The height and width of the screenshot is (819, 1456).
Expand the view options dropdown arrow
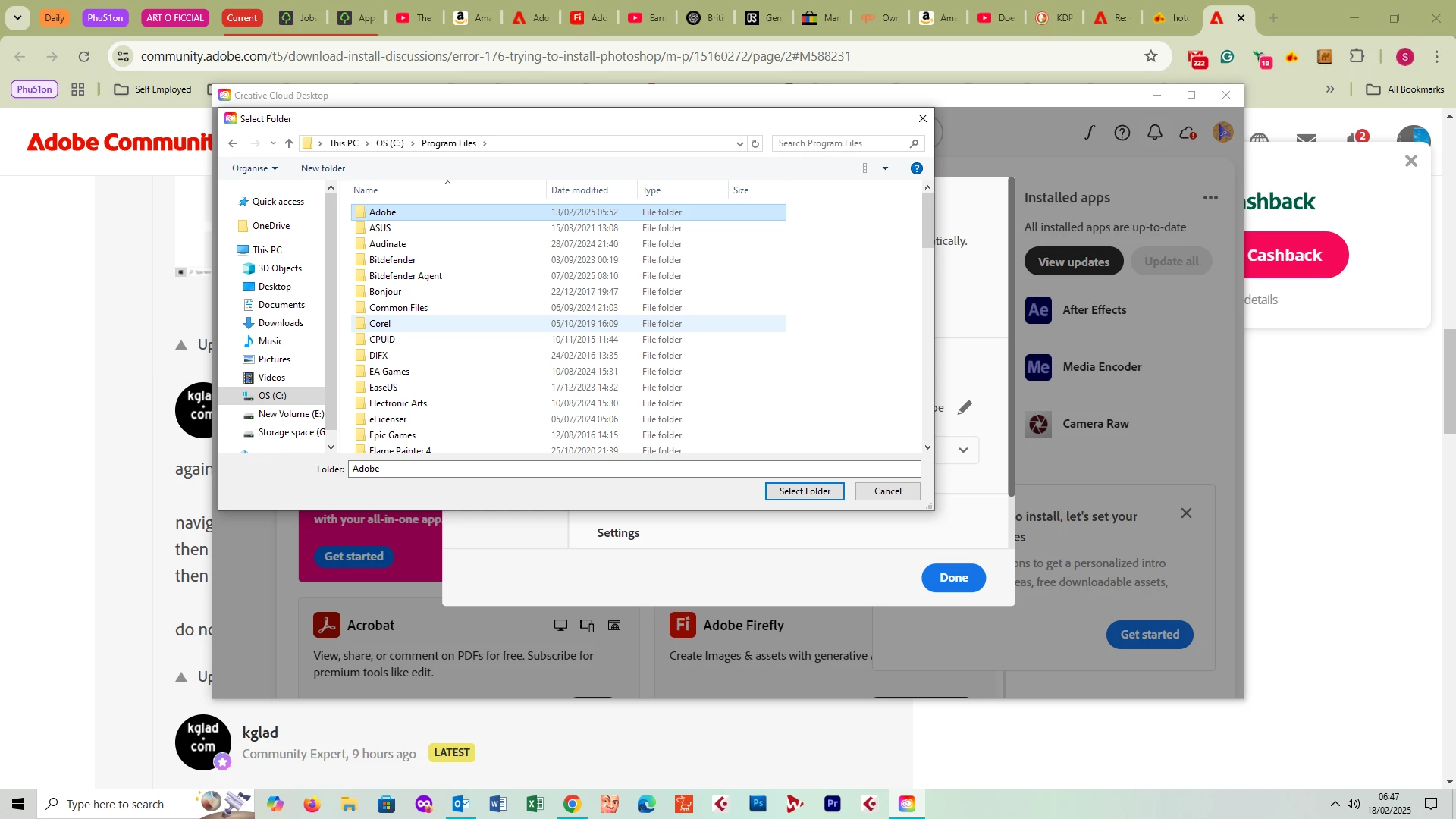tap(885, 168)
